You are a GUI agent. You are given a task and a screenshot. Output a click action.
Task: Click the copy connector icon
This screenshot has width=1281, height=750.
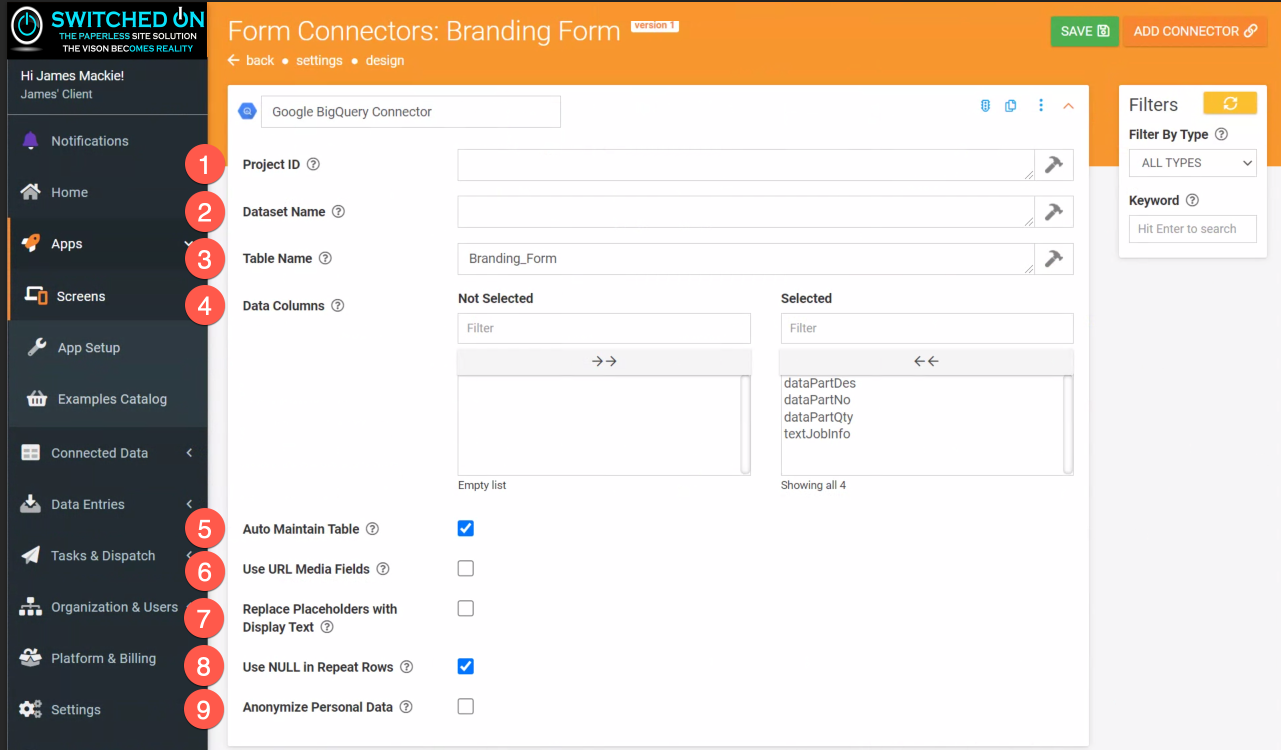[1011, 106]
